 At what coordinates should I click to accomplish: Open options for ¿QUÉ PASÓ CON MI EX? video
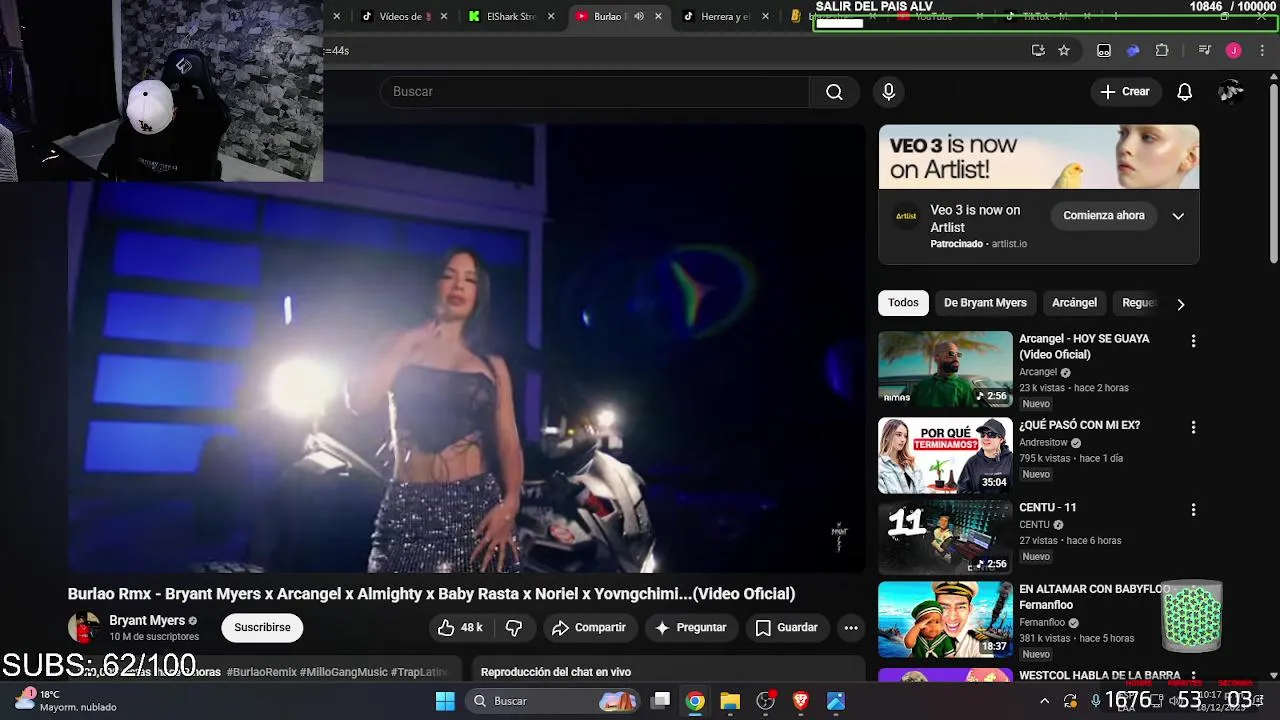pos(1193,427)
